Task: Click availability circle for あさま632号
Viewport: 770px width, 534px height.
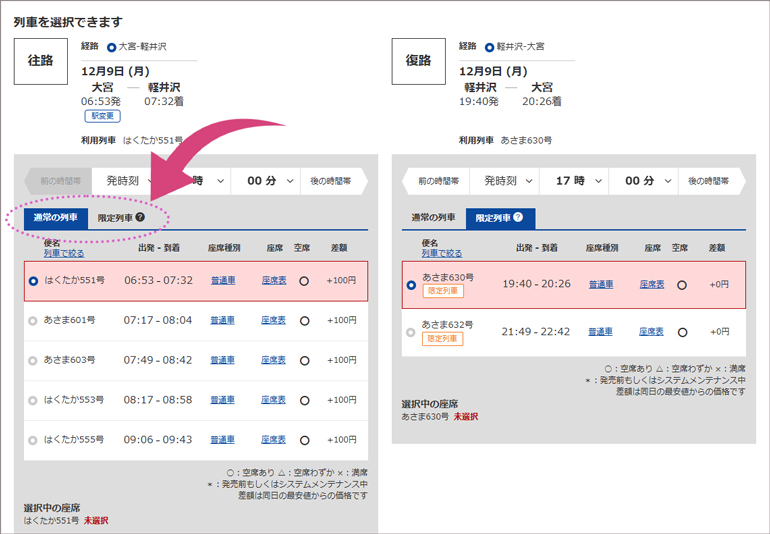Action: coord(682,333)
